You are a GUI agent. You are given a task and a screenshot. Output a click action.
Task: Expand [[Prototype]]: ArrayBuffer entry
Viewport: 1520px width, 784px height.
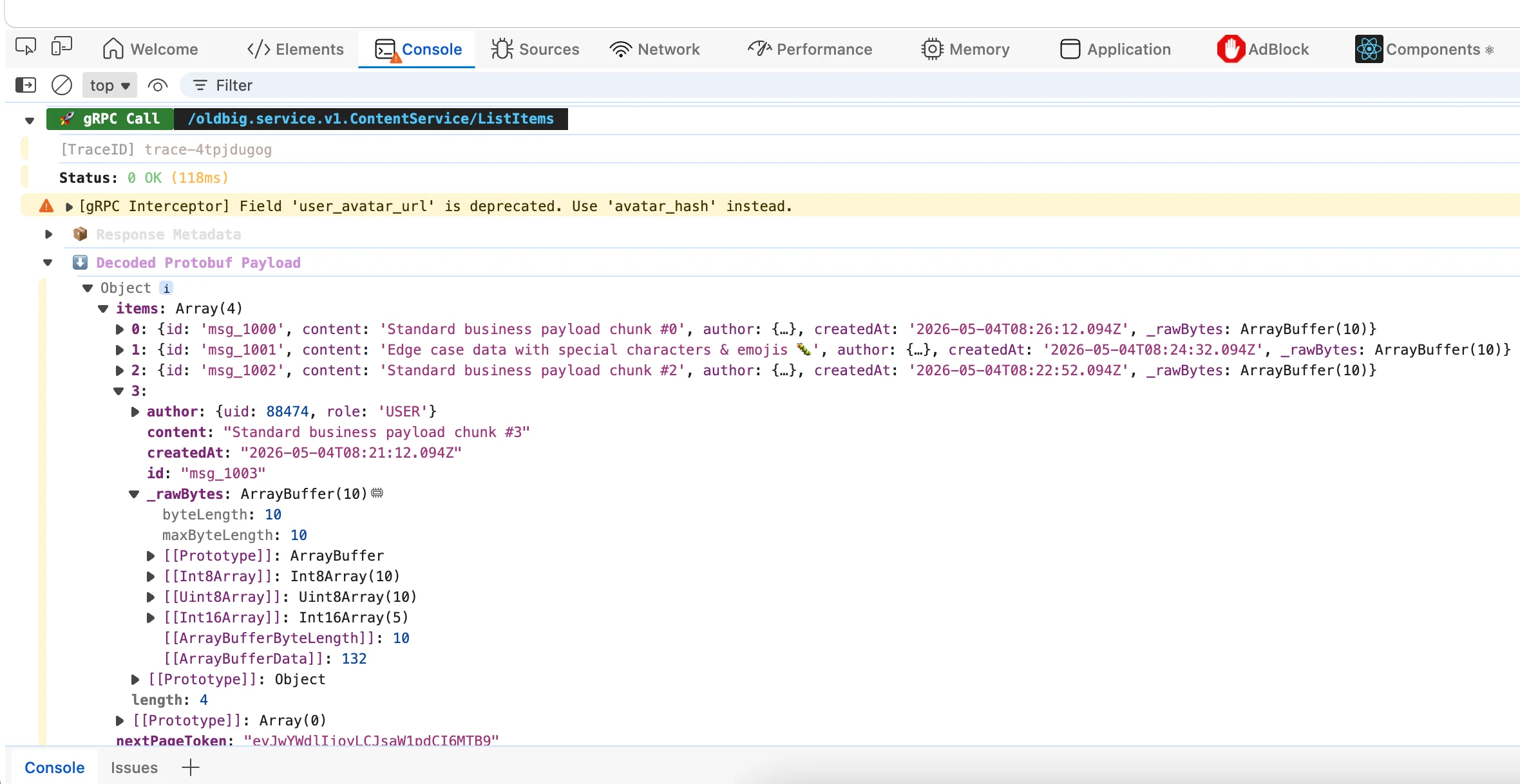point(151,556)
